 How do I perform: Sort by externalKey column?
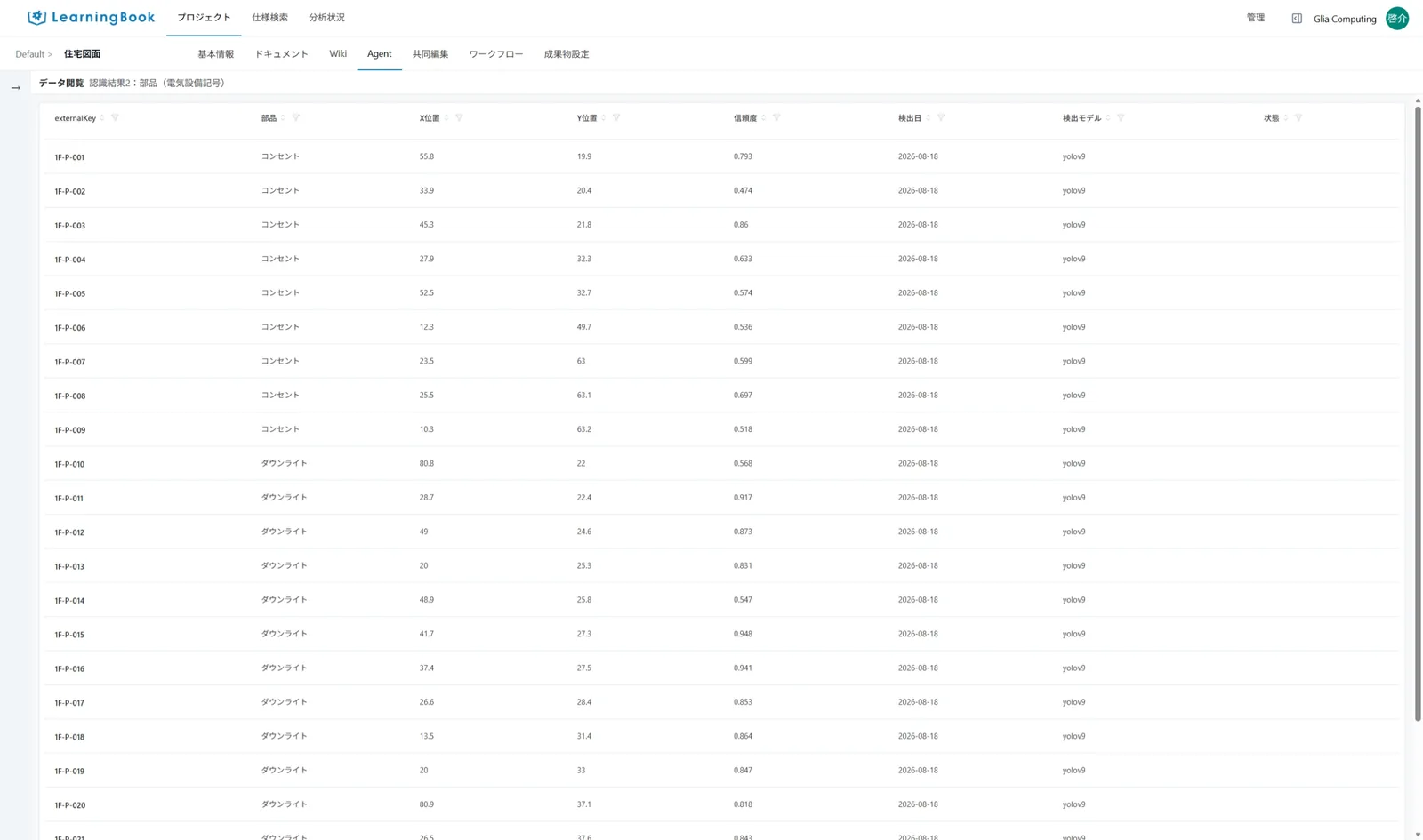pyautogui.click(x=102, y=118)
